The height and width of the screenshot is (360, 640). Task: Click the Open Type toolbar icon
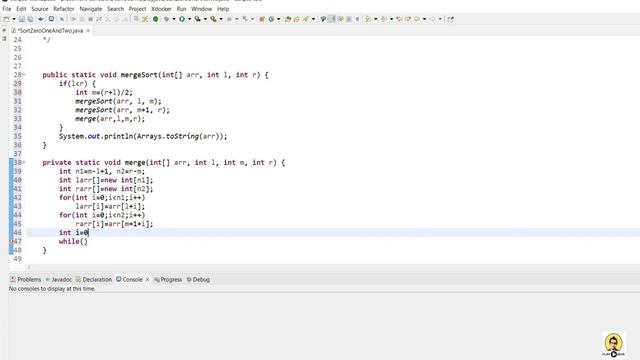pos(288,19)
